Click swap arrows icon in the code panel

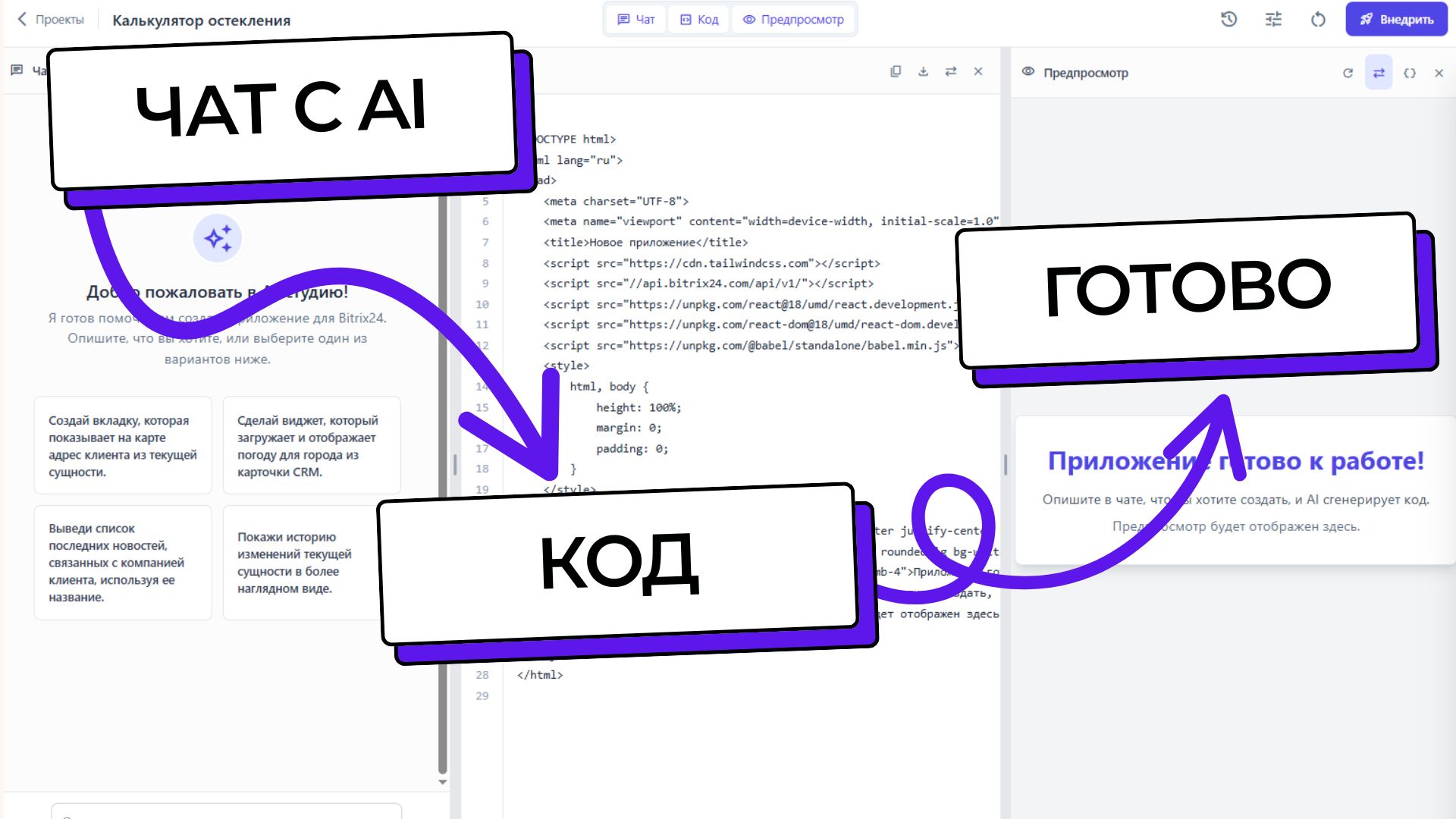(x=950, y=71)
